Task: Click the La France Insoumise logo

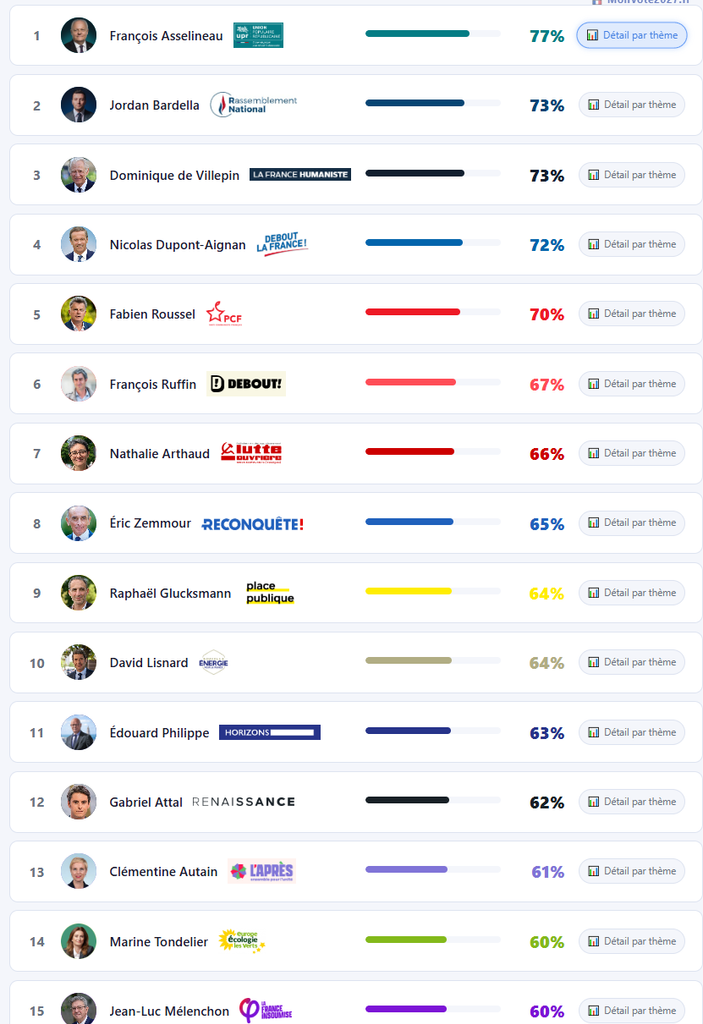Action: (x=265, y=1010)
